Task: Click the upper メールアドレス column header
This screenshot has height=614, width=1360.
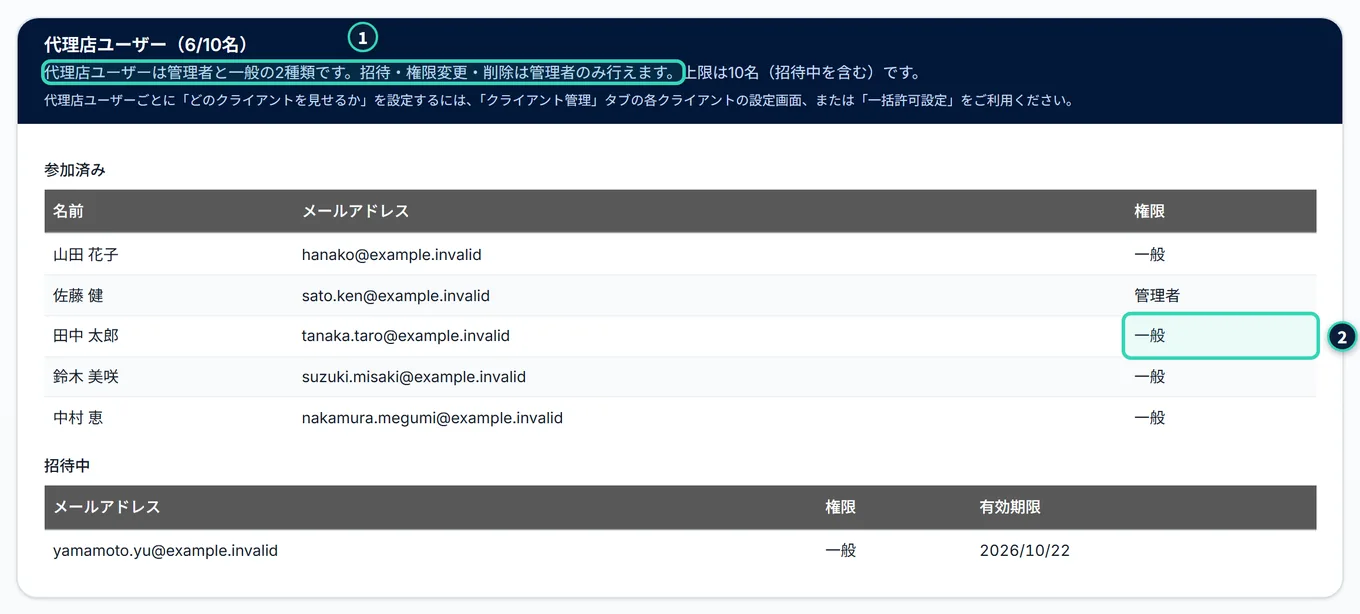Action: (355, 211)
